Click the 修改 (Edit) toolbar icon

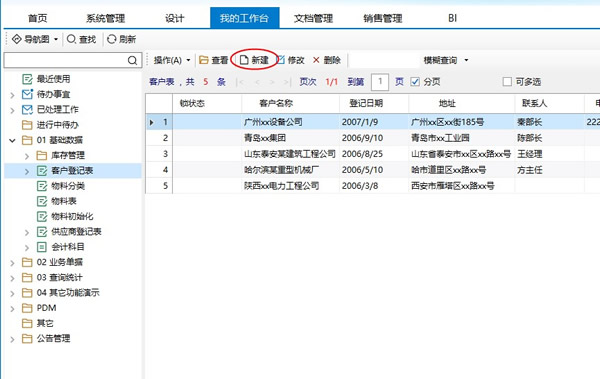tap(281, 60)
